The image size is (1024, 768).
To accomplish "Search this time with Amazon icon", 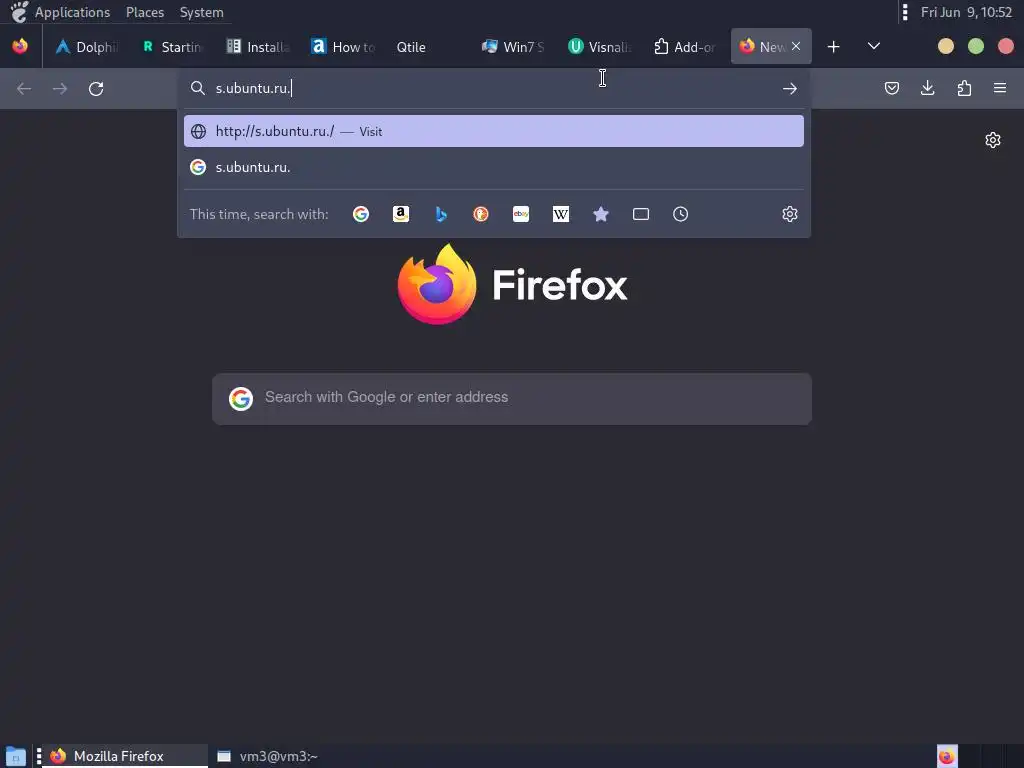I will [x=401, y=214].
